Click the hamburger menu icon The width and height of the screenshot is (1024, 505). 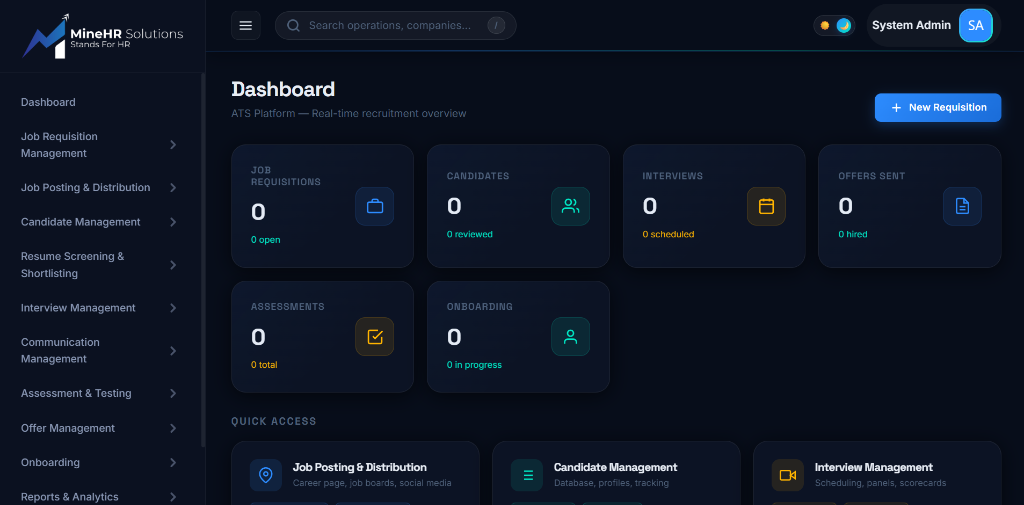pyautogui.click(x=246, y=25)
